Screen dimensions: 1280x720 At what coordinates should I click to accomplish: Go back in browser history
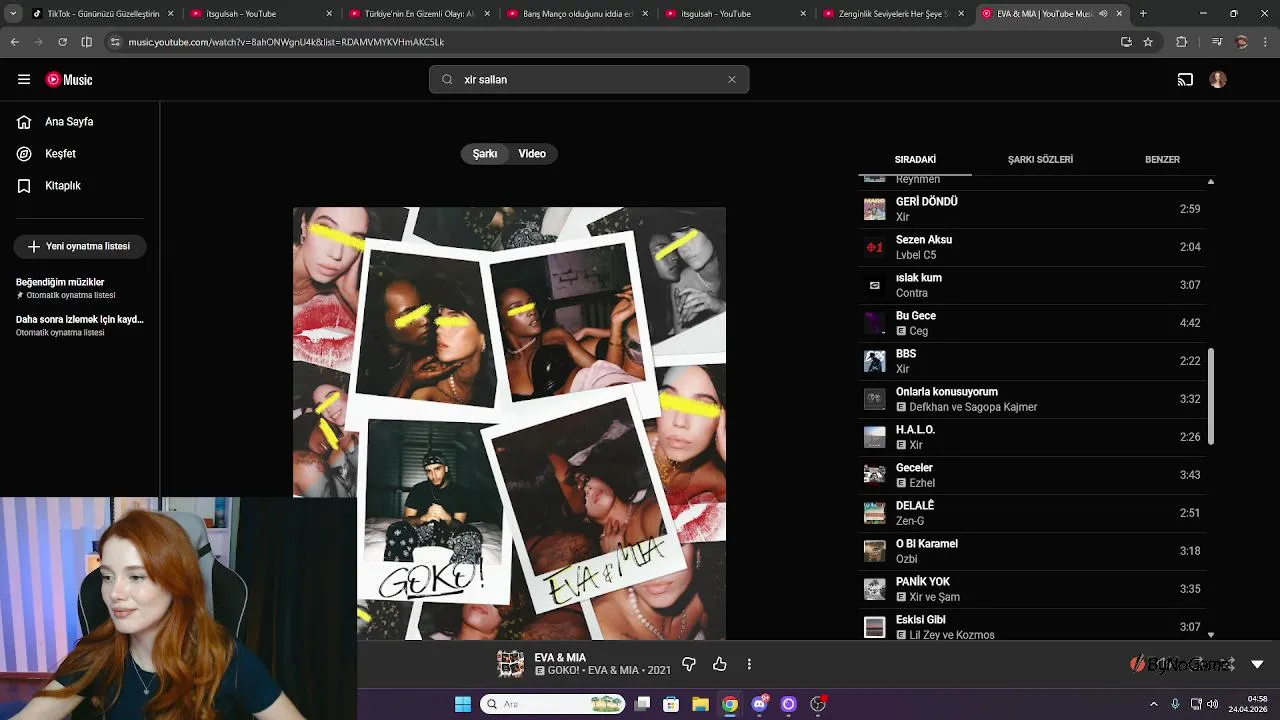click(x=15, y=42)
